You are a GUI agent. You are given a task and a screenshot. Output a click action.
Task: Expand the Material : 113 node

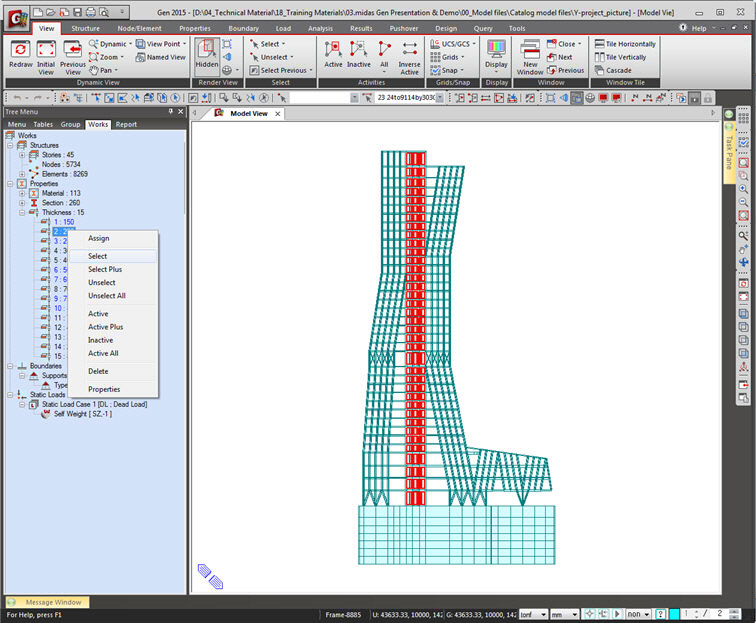coord(22,193)
